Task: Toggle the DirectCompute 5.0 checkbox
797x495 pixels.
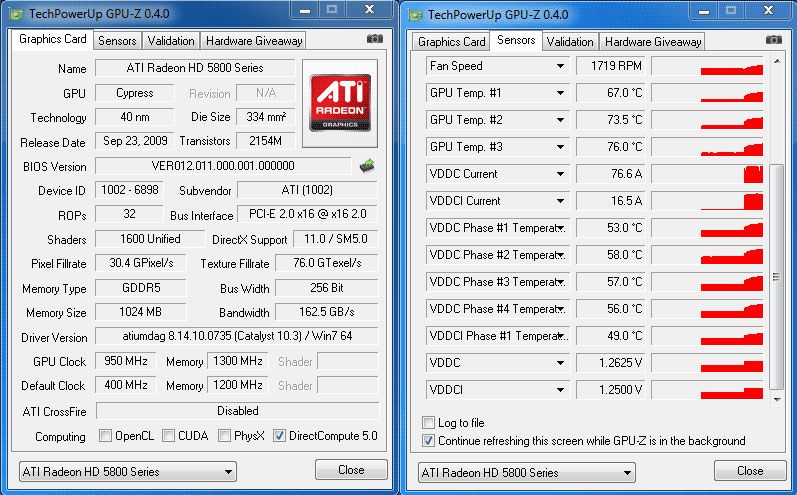Action: 279,436
